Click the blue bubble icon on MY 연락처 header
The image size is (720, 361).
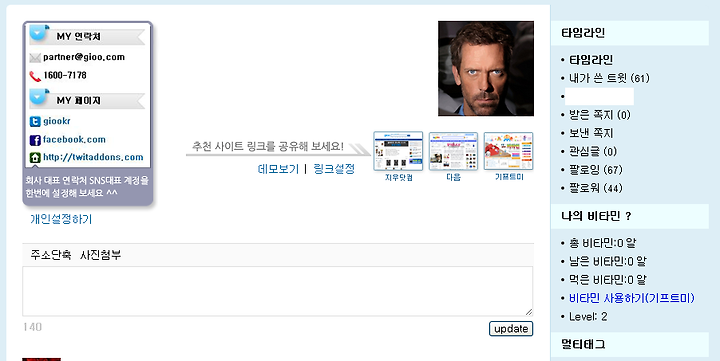(39, 33)
